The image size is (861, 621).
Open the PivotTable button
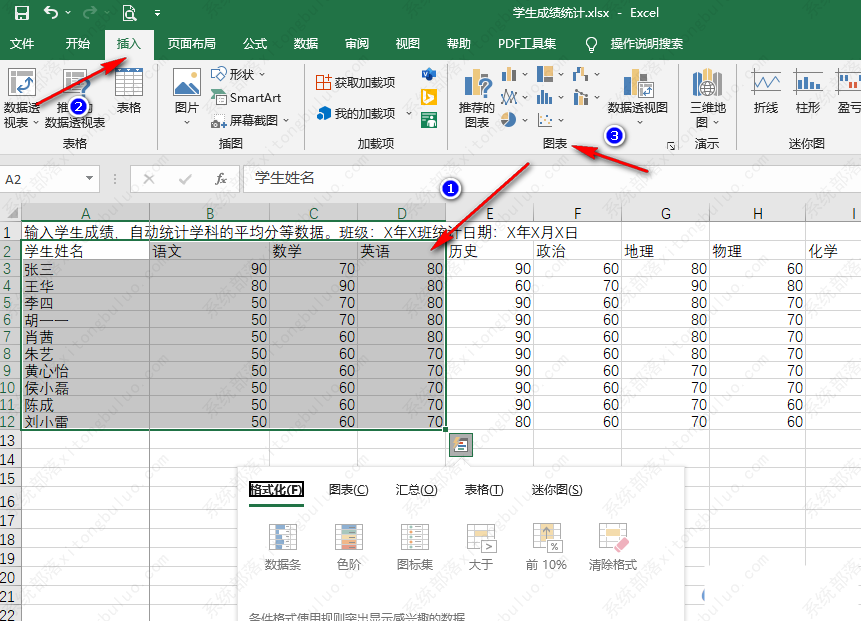pos(21,99)
